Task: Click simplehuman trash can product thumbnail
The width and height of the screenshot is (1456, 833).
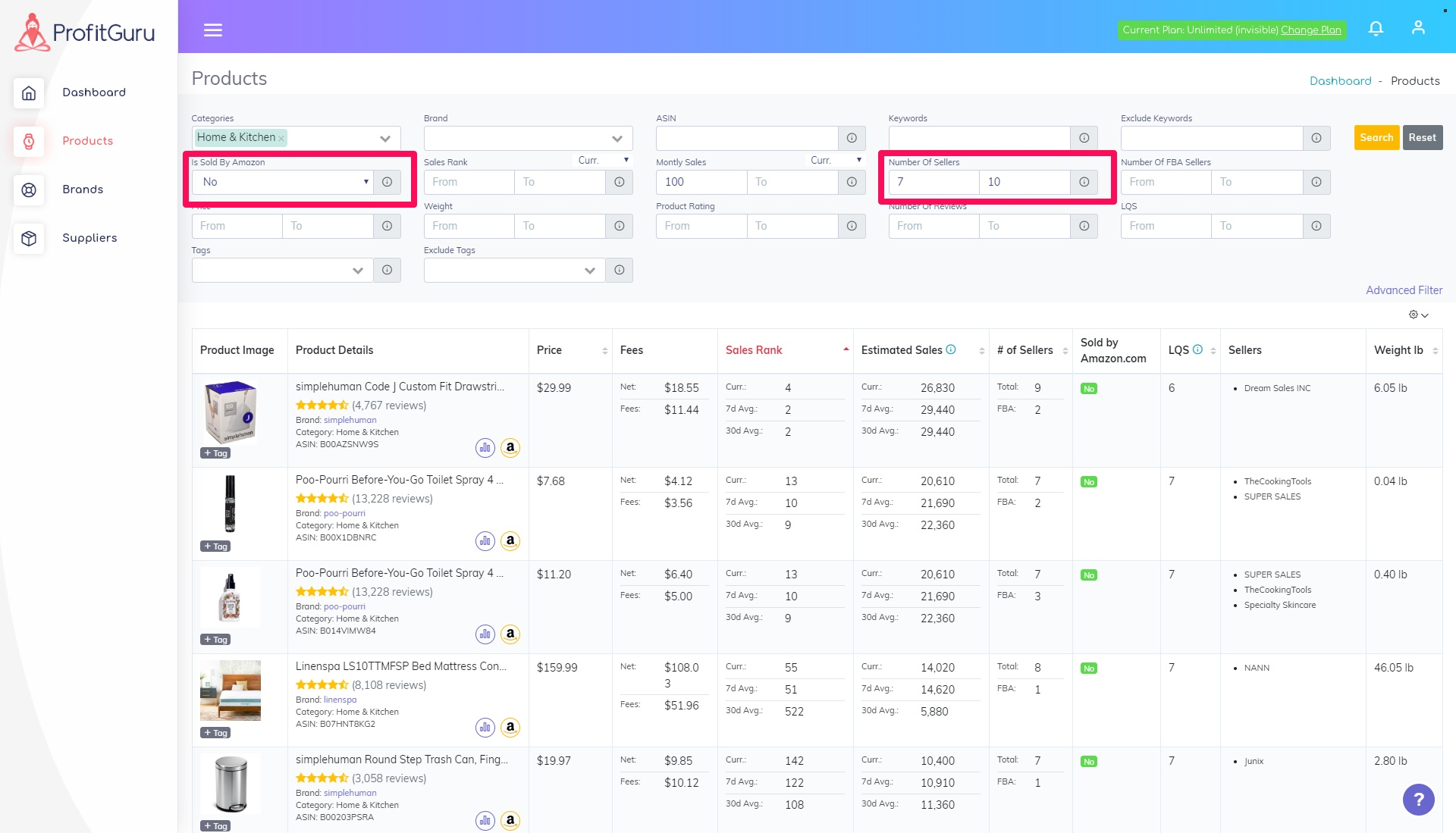Action: click(x=231, y=784)
